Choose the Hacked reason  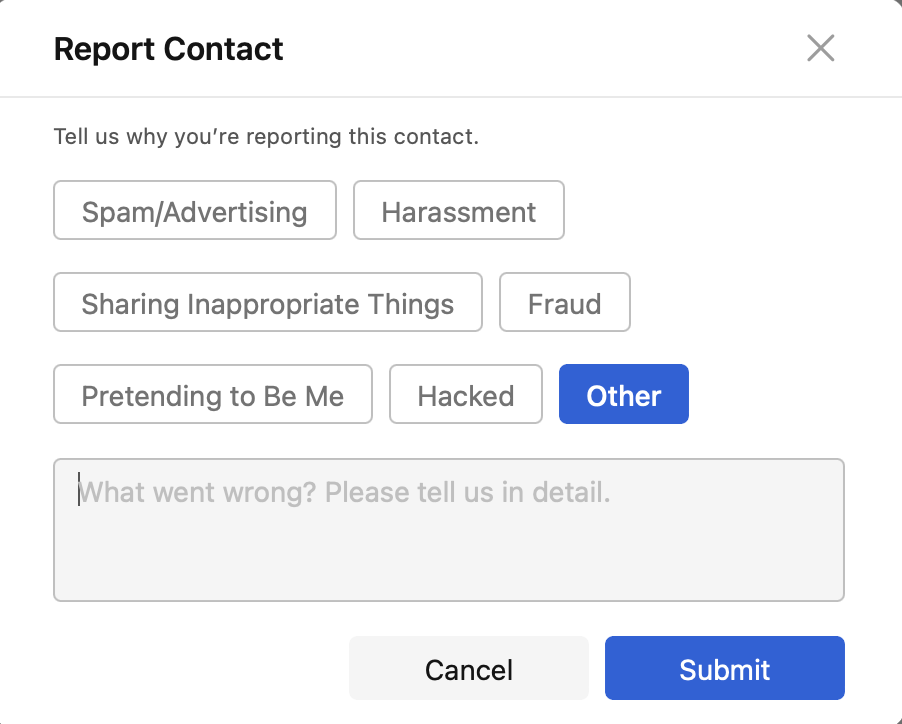point(466,395)
